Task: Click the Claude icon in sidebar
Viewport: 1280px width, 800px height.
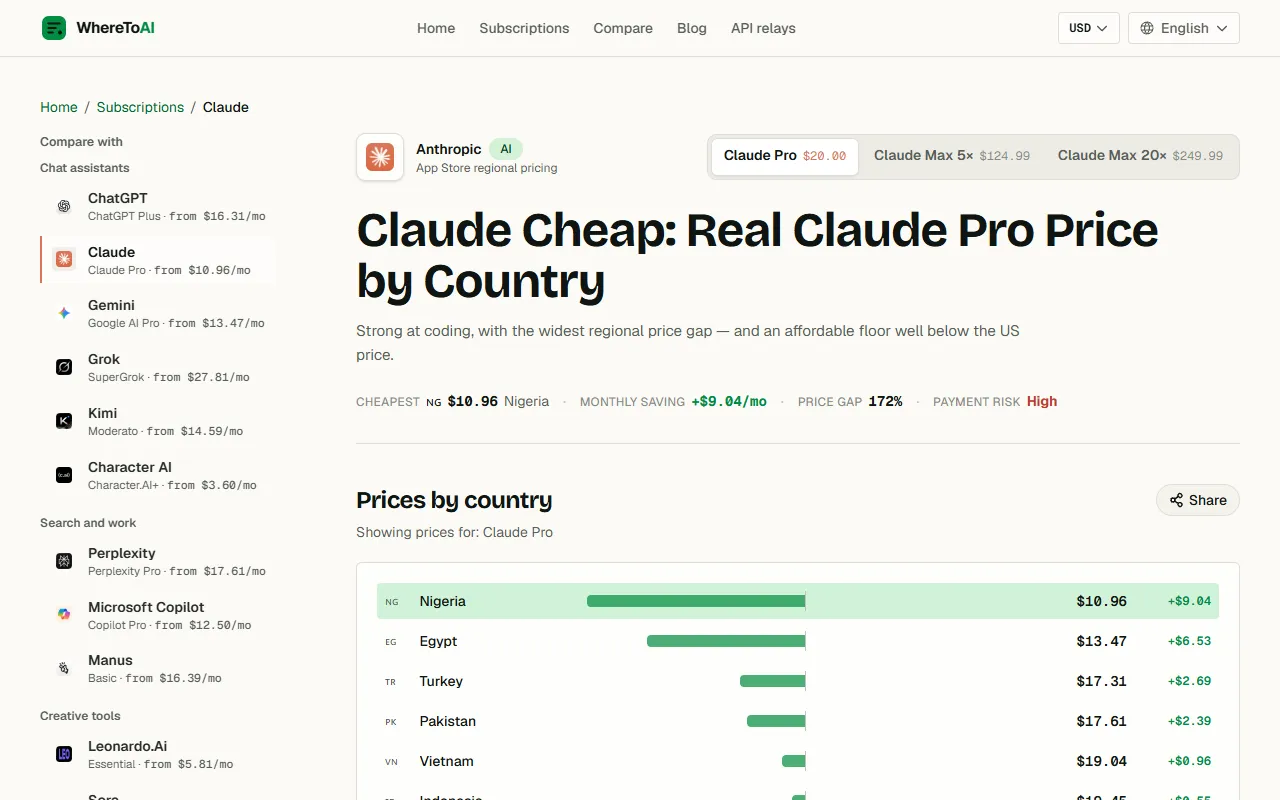Action: [x=64, y=260]
